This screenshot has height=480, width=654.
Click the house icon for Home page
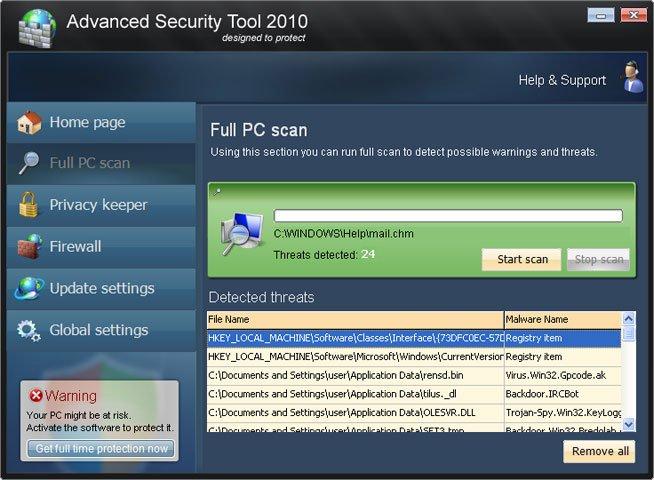click(x=29, y=123)
